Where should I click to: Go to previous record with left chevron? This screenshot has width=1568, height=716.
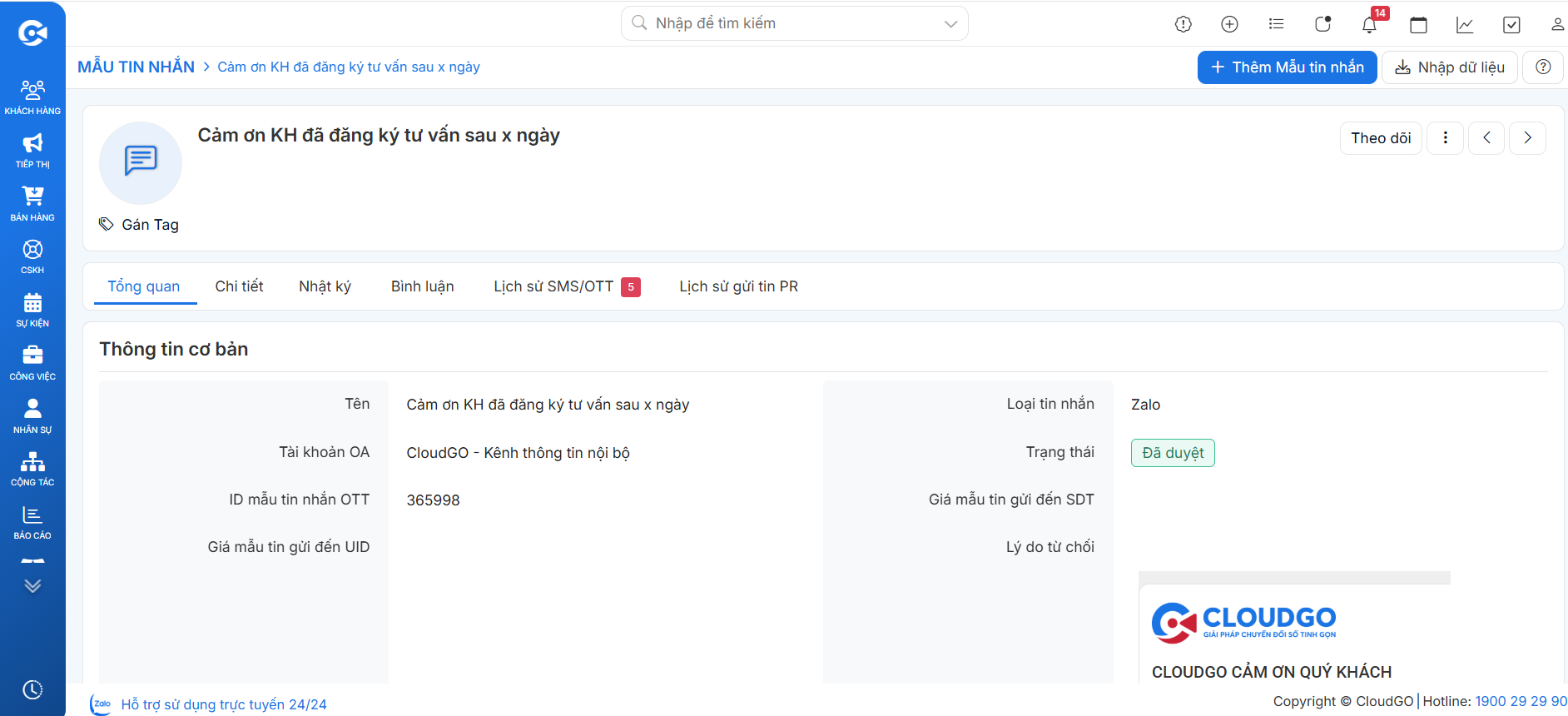coord(1486,138)
